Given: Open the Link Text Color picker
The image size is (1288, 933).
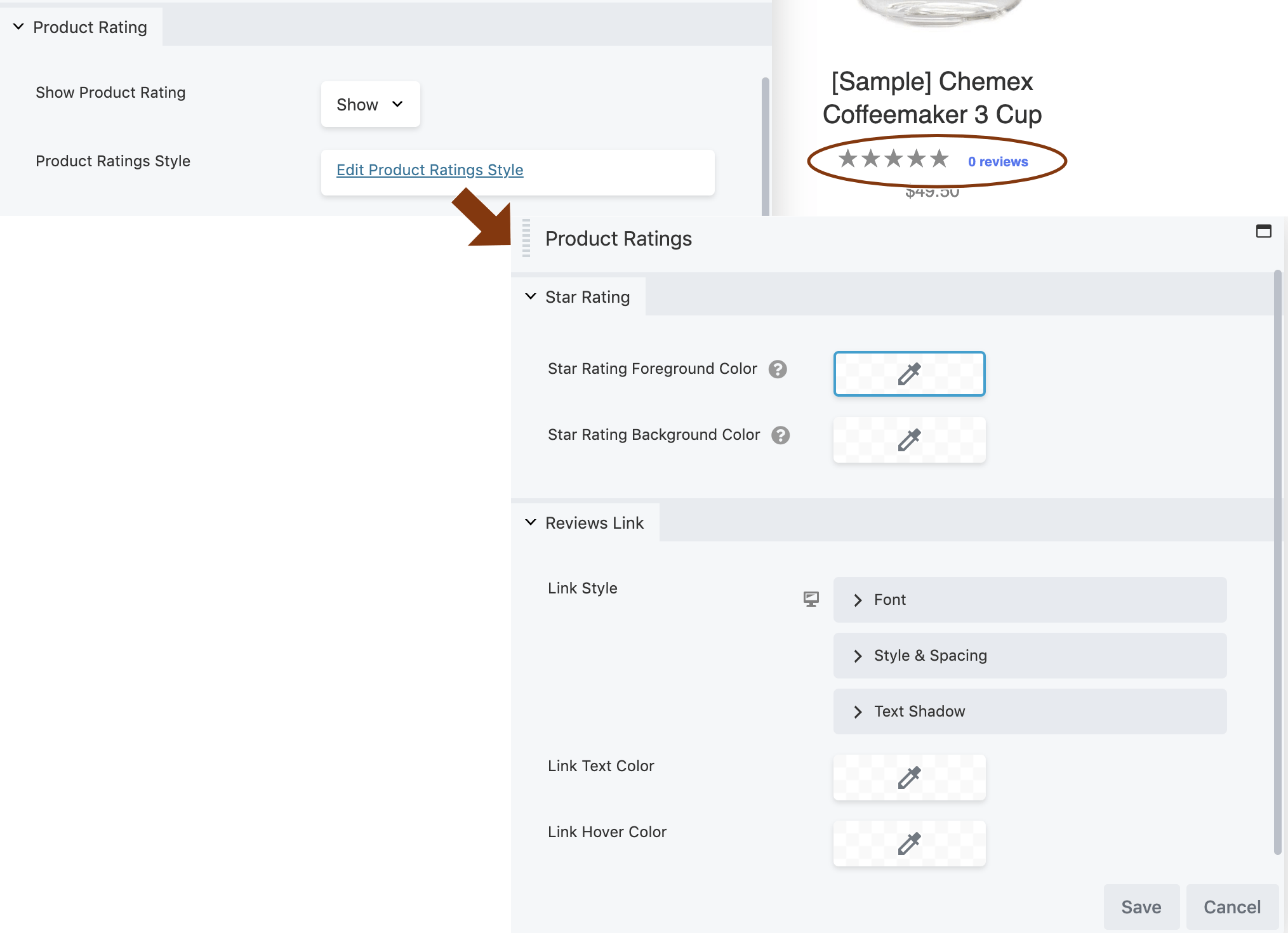Looking at the screenshot, I should (x=909, y=777).
